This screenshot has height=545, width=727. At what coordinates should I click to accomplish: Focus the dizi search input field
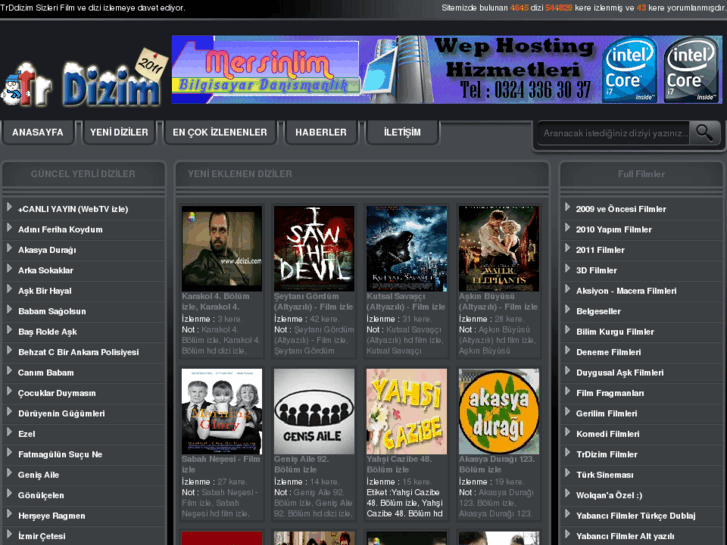click(x=614, y=134)
